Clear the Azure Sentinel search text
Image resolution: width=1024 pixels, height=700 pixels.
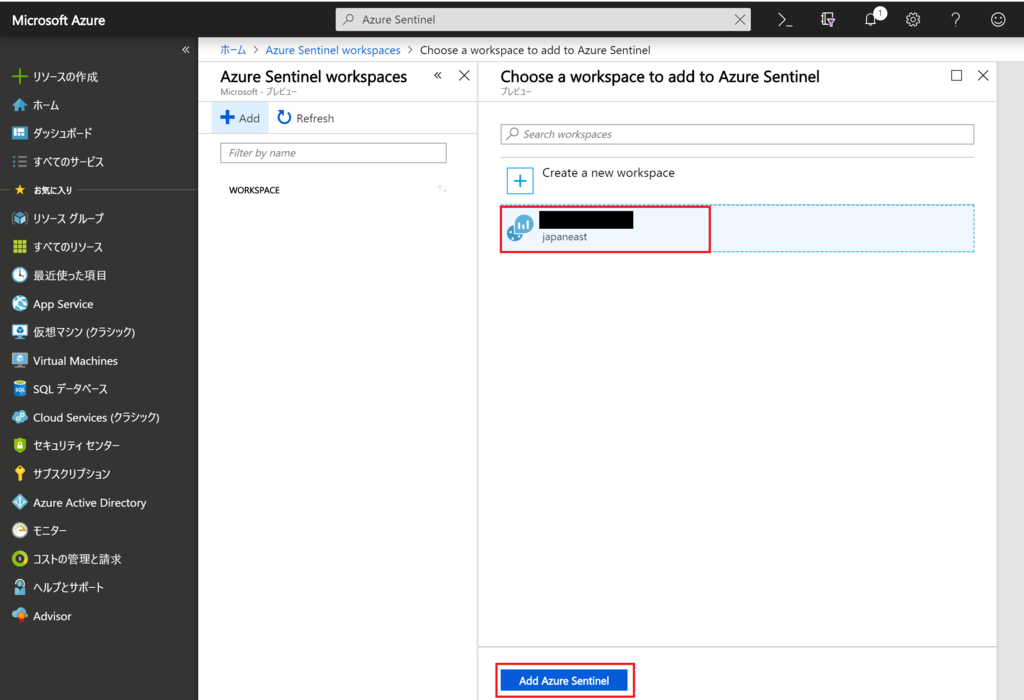tap(740, 20)
